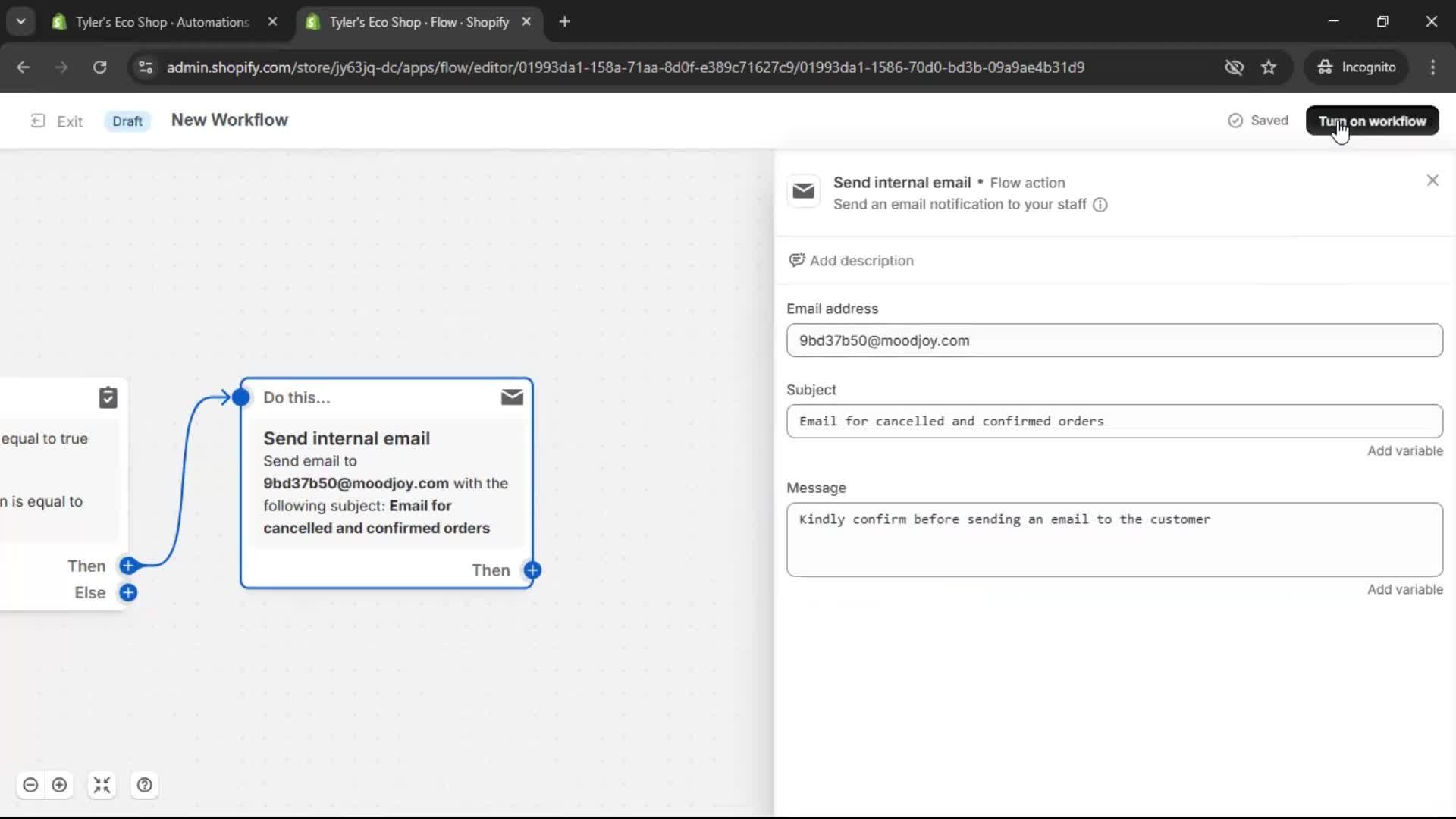Click the info icon next to staff notification text
Image resolution: width=1456 pixels, height=819 pixels.
(x=1100, y=205)
